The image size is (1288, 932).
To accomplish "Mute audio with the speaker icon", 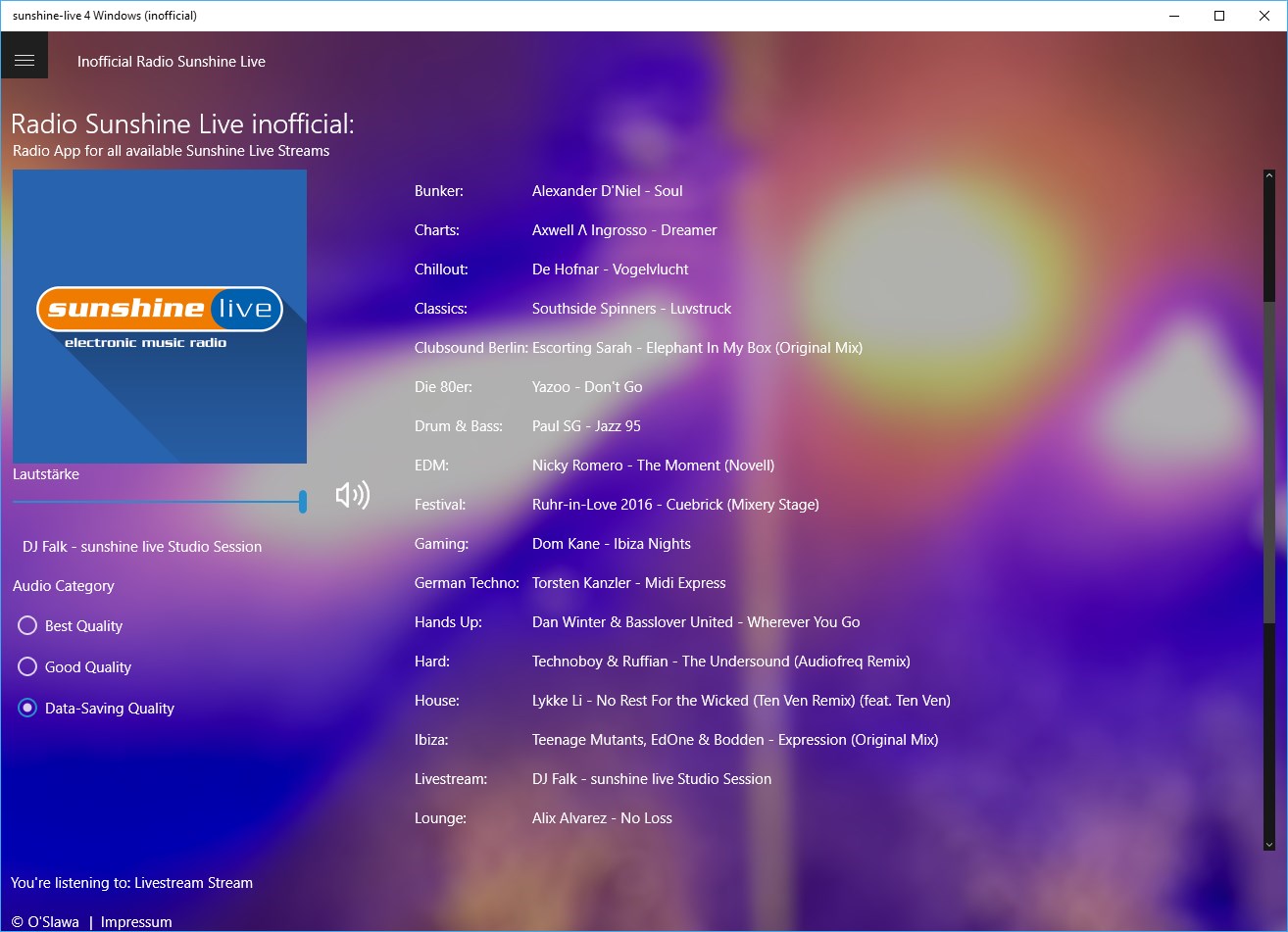I will (352, 495).
